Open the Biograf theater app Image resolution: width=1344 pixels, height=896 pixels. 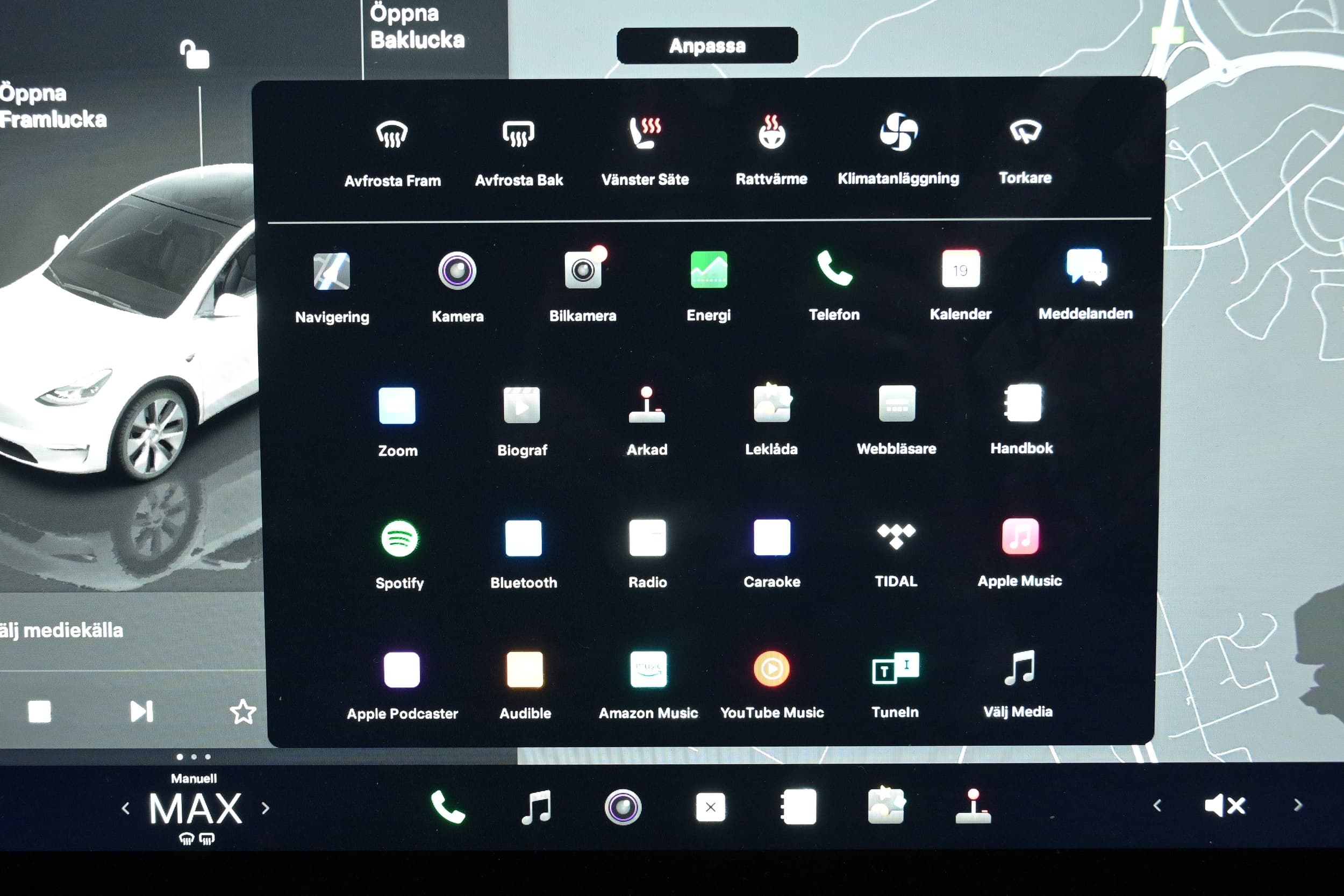pyautogui.click(x=521, y=421)
